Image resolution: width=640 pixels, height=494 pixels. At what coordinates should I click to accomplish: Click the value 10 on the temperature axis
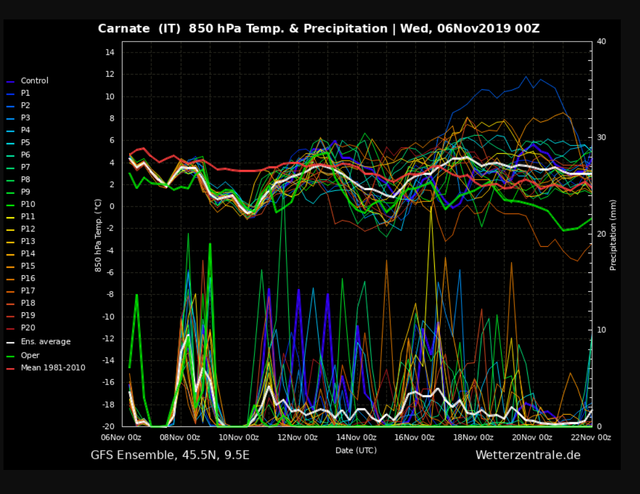pyautogui.click(x=110, y=97)
